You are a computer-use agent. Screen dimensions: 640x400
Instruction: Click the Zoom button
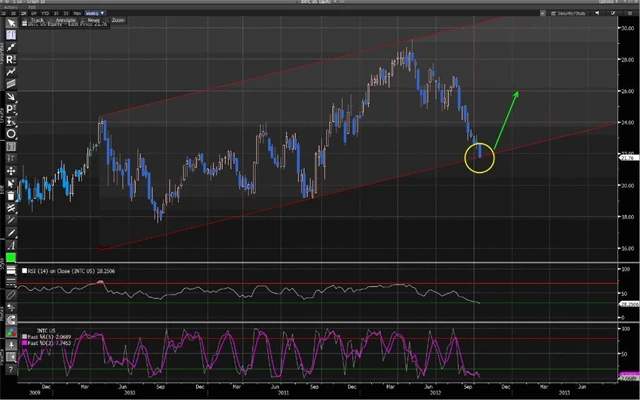[118, 19]
